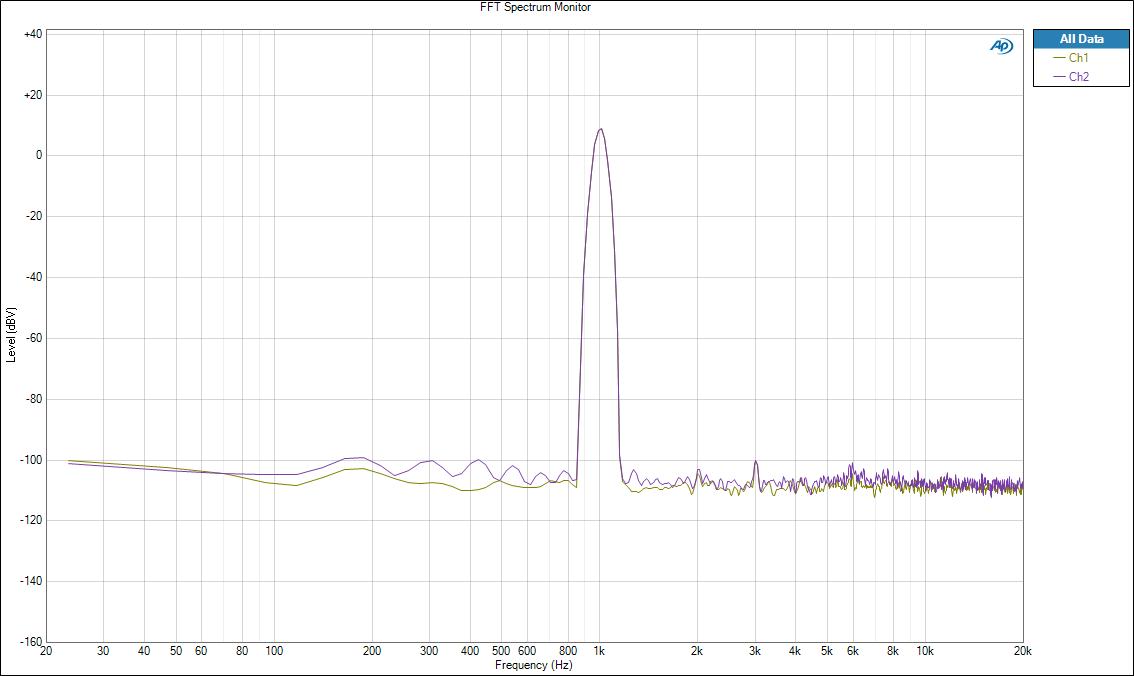Select the Ch1 label in the legend
The image size is (1134, 676).
(x=1078, y=58)
